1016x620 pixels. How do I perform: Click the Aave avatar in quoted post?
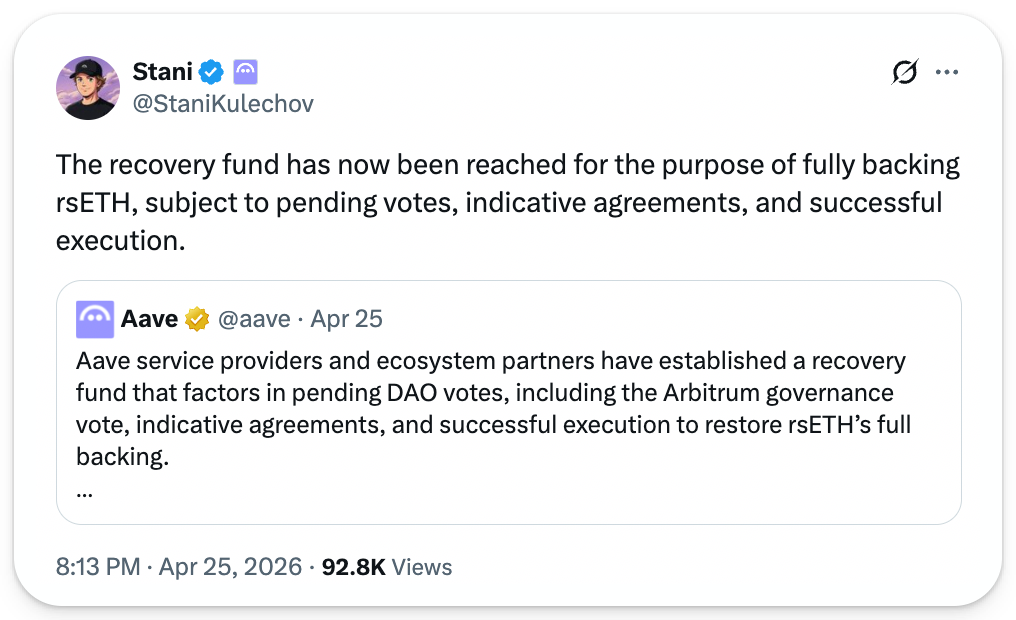coord(95,319)
